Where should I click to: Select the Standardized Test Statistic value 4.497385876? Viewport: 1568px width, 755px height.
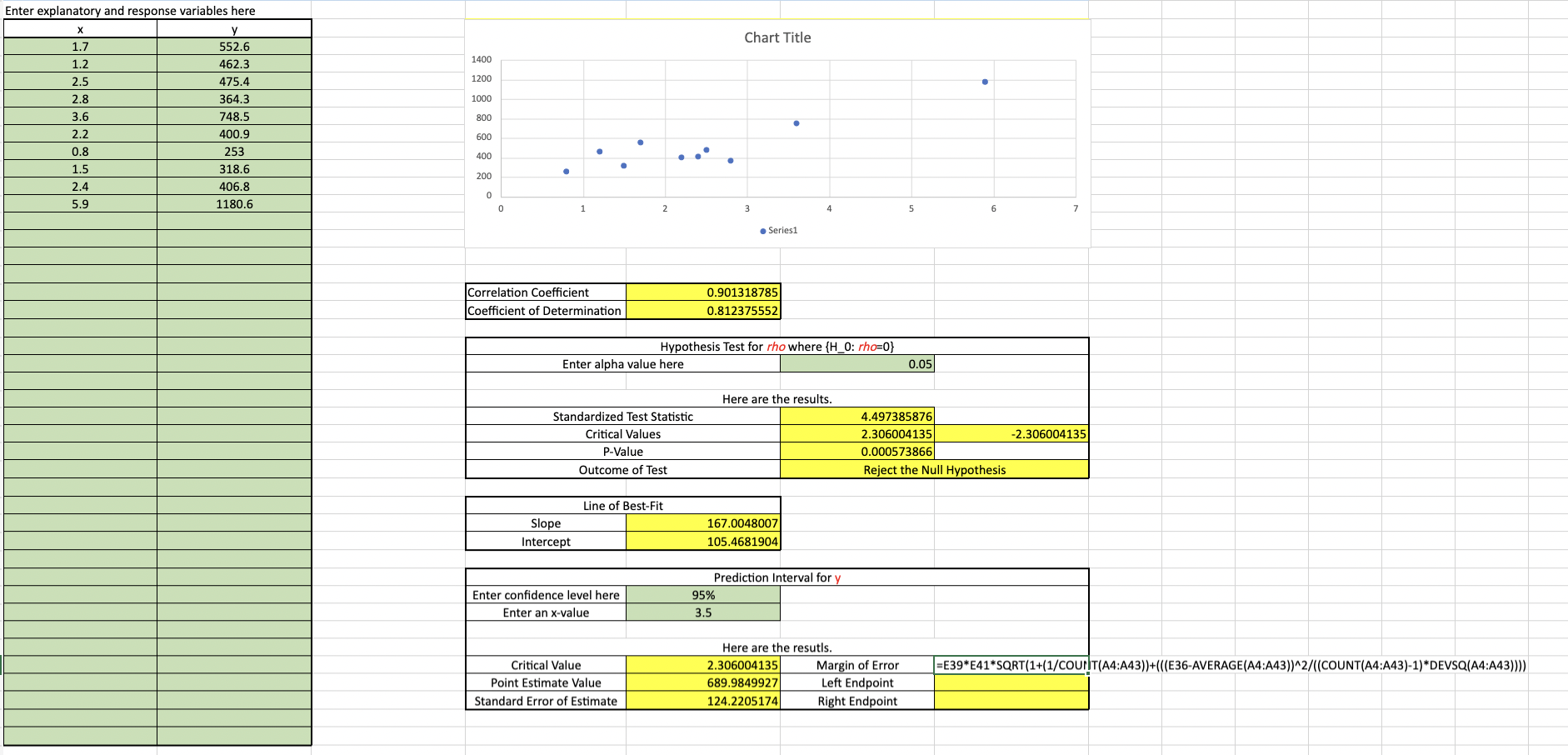pyautogui.click(x=857, y=417)
